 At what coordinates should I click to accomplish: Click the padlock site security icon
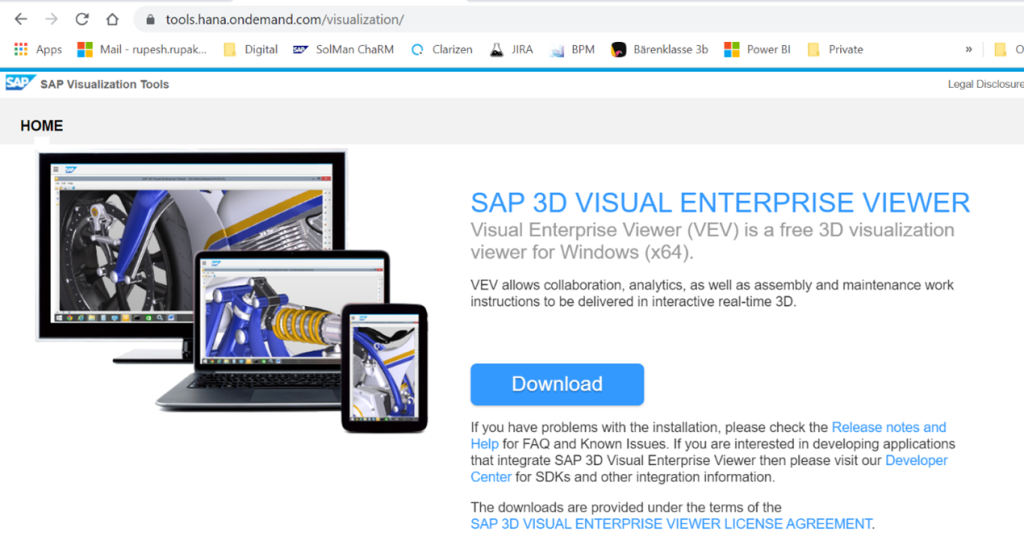(x=150, y=19)
